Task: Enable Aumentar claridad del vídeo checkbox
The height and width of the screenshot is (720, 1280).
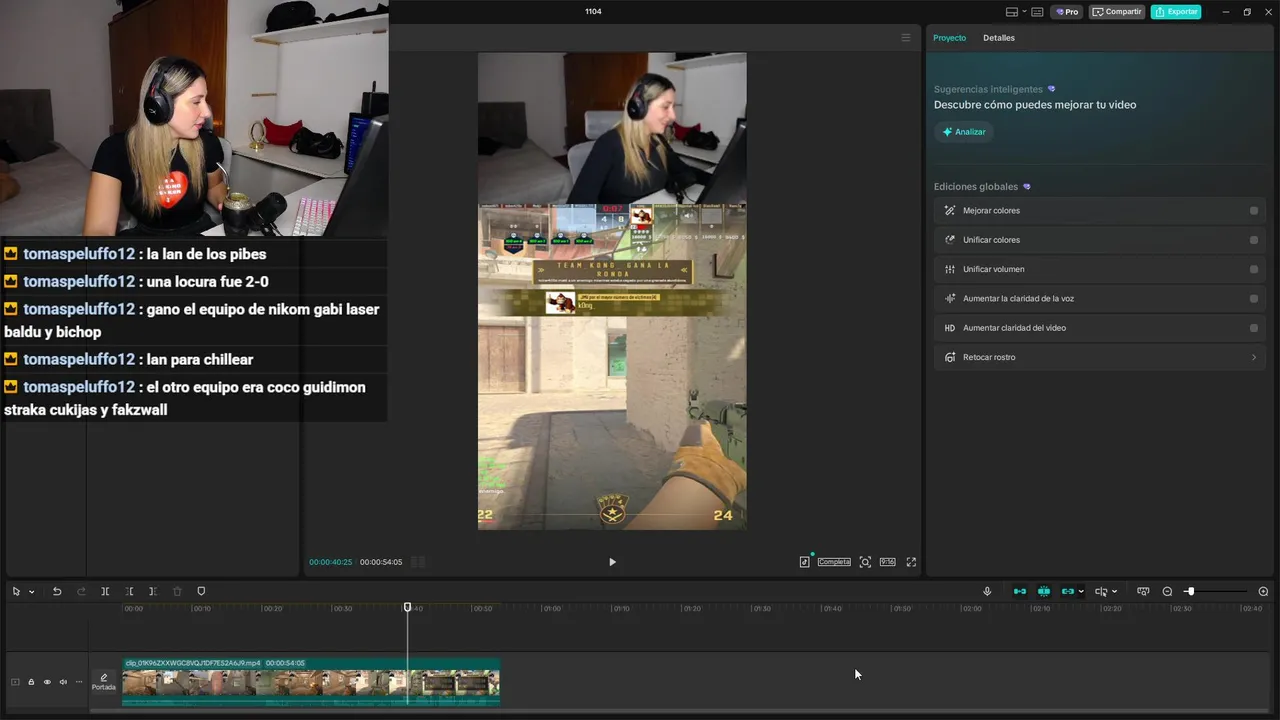Action: coord(1254,328)
